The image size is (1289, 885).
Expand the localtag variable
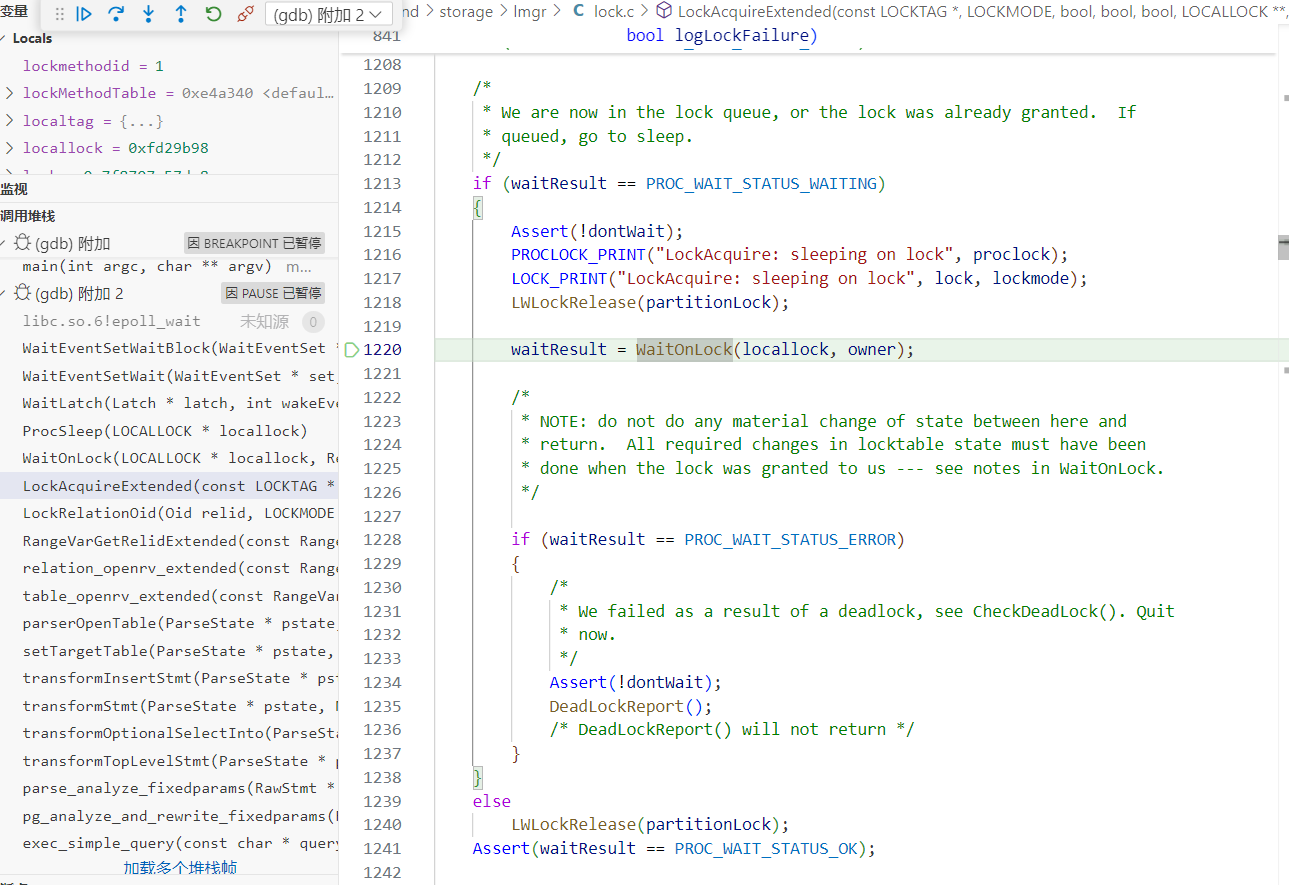pyautogui.click(x=10, y=121)
